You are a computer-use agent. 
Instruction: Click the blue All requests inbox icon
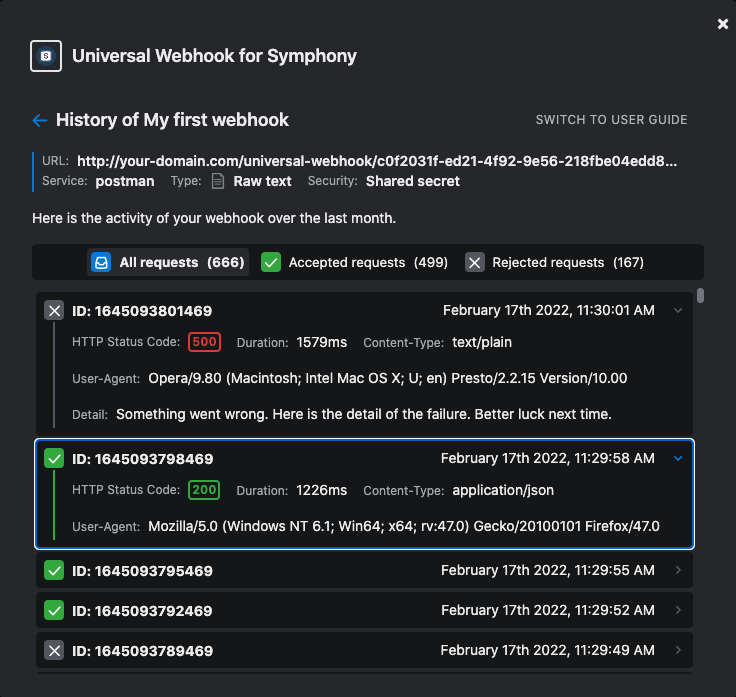[x=101, y=262]
